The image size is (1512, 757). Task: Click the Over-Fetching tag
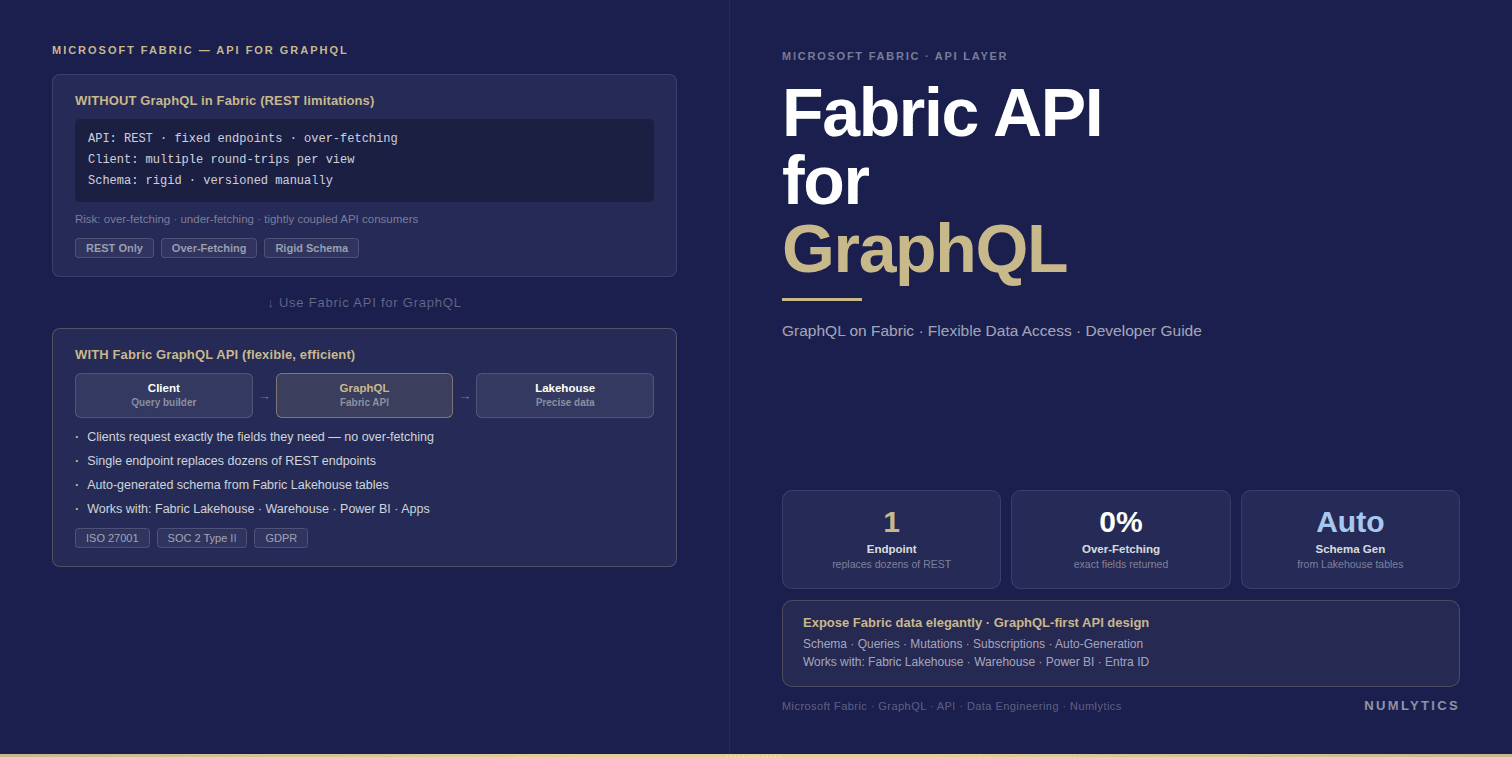[x=209, y=248]
